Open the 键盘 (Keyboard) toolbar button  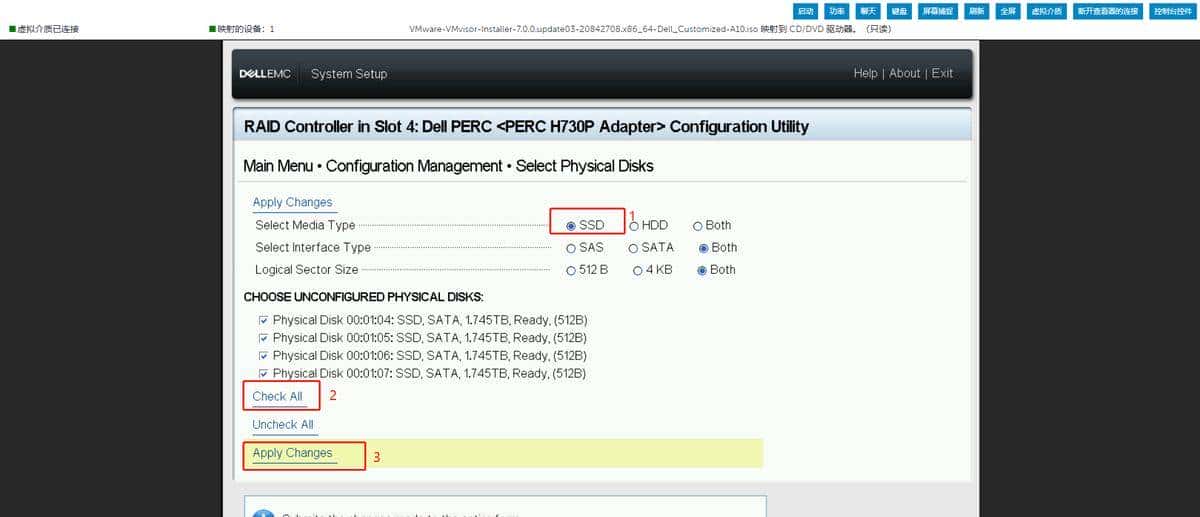click(x=899, y=11)
